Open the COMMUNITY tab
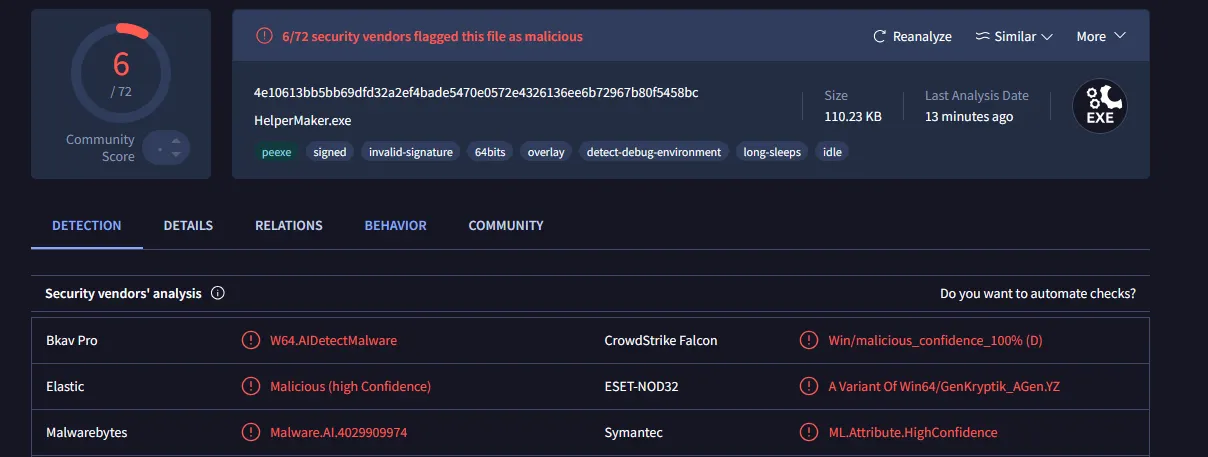Viewport: 1208px width, 457px height. click(x=506, y=226)
